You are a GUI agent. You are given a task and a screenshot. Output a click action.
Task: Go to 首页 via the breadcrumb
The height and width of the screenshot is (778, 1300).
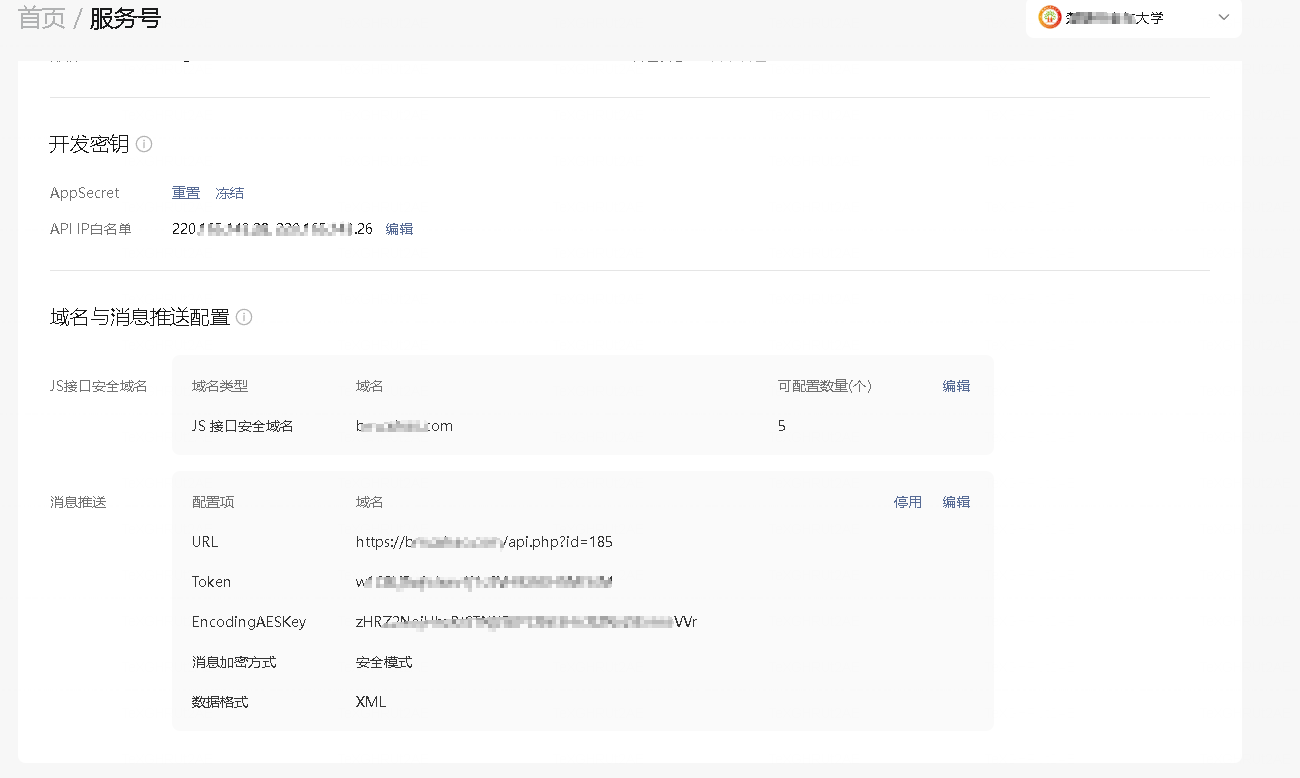pos(42,18)
